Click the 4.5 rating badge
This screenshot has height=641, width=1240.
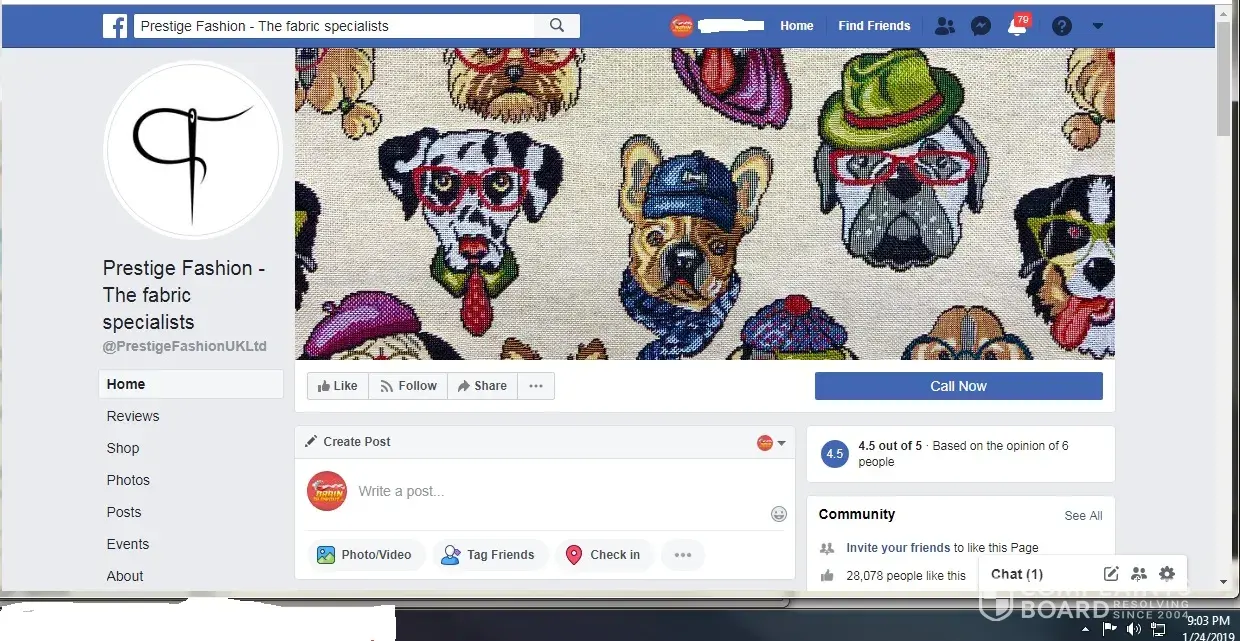[834, 454]
